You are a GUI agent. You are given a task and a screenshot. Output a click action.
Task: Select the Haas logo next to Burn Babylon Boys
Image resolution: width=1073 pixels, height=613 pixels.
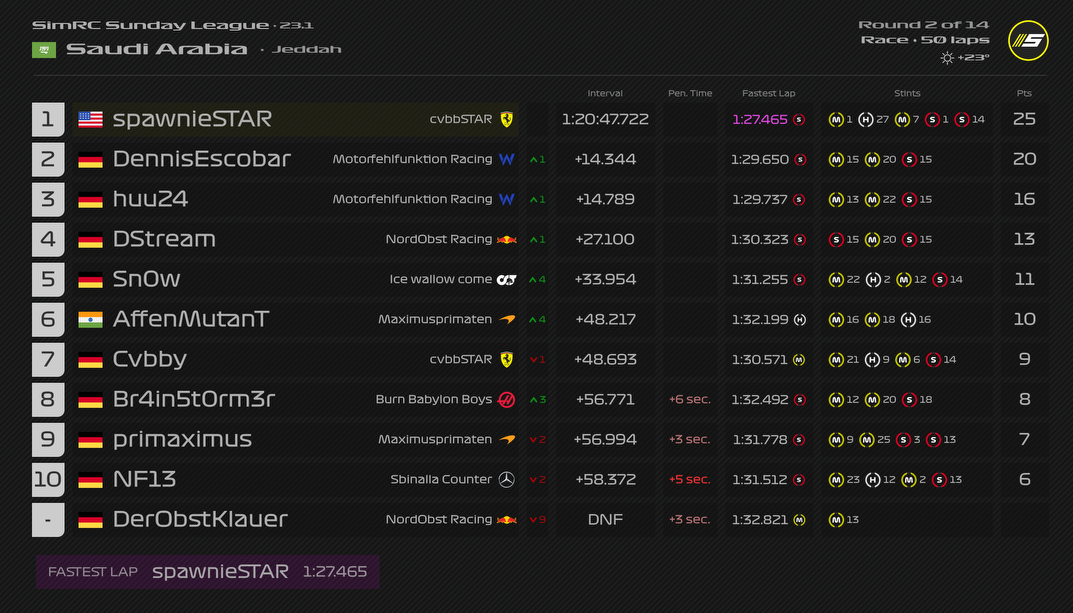[507, 399]
